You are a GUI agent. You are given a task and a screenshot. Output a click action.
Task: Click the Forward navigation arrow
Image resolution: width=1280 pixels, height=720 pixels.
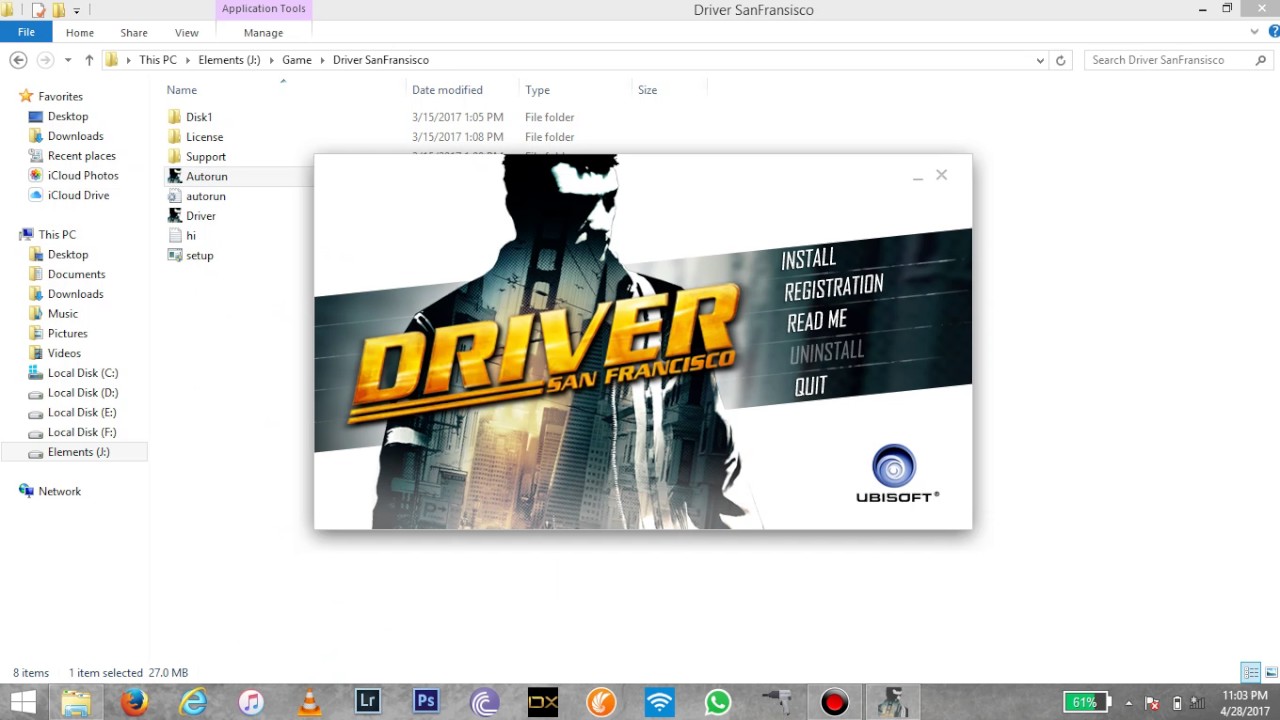click(x=44, y=60)
